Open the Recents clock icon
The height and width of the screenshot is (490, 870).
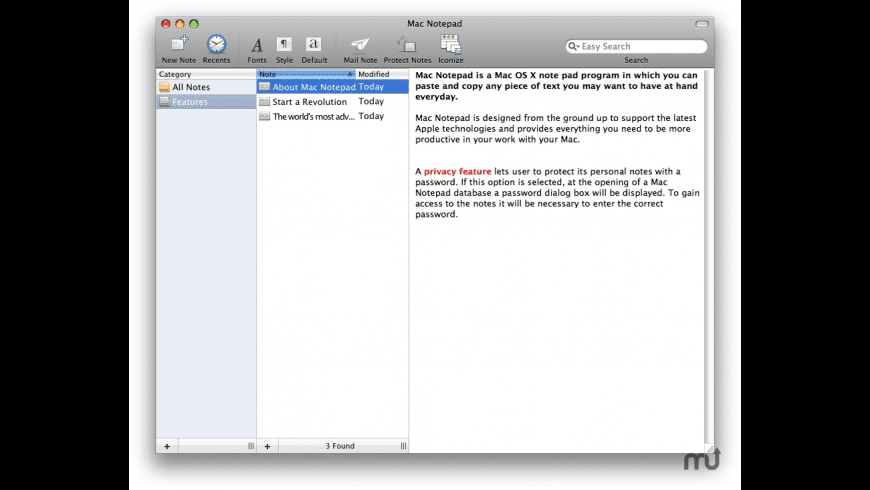pyautogui.click(x=216, y=44)
